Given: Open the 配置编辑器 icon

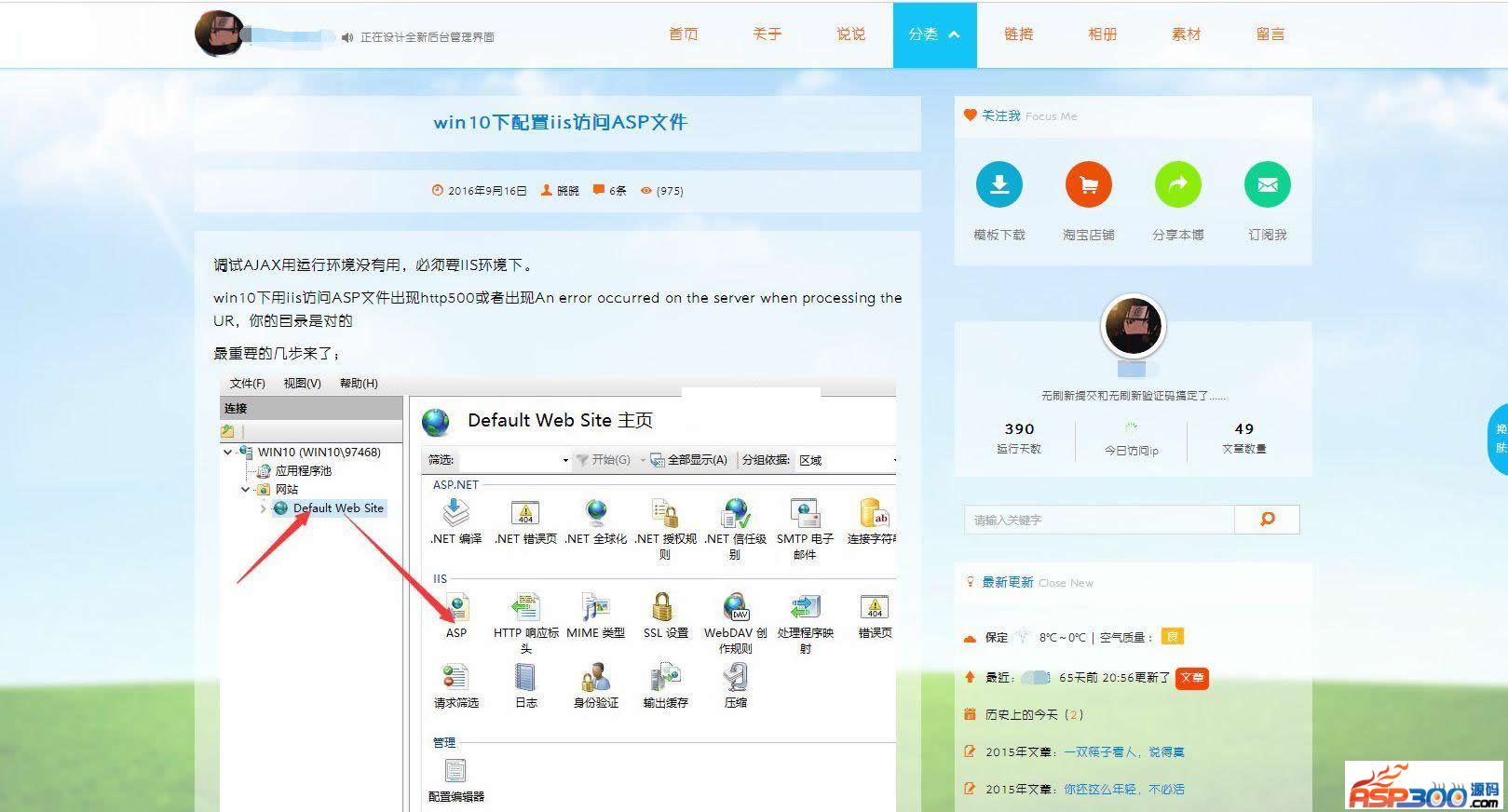Looking at the screenshot, I should tap(455, 770).
